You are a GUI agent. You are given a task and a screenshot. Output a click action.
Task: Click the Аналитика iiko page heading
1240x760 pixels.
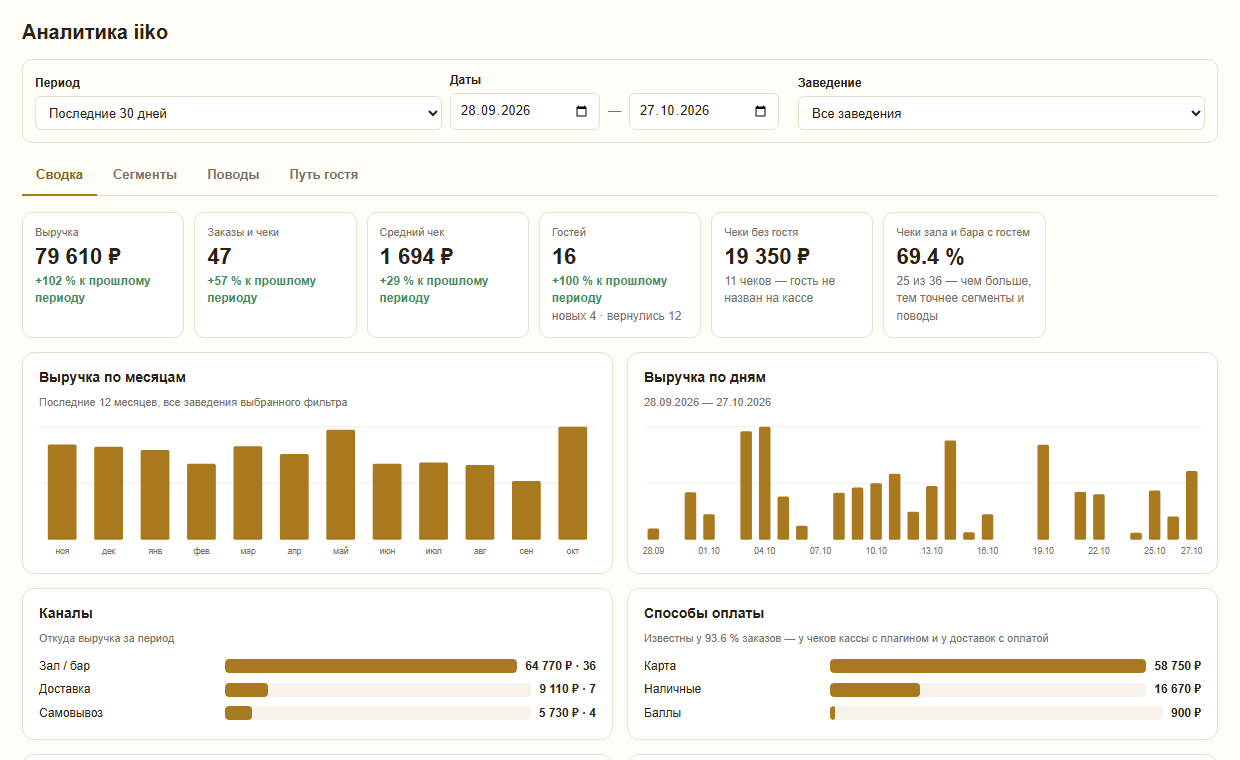[x=95, y=32]
